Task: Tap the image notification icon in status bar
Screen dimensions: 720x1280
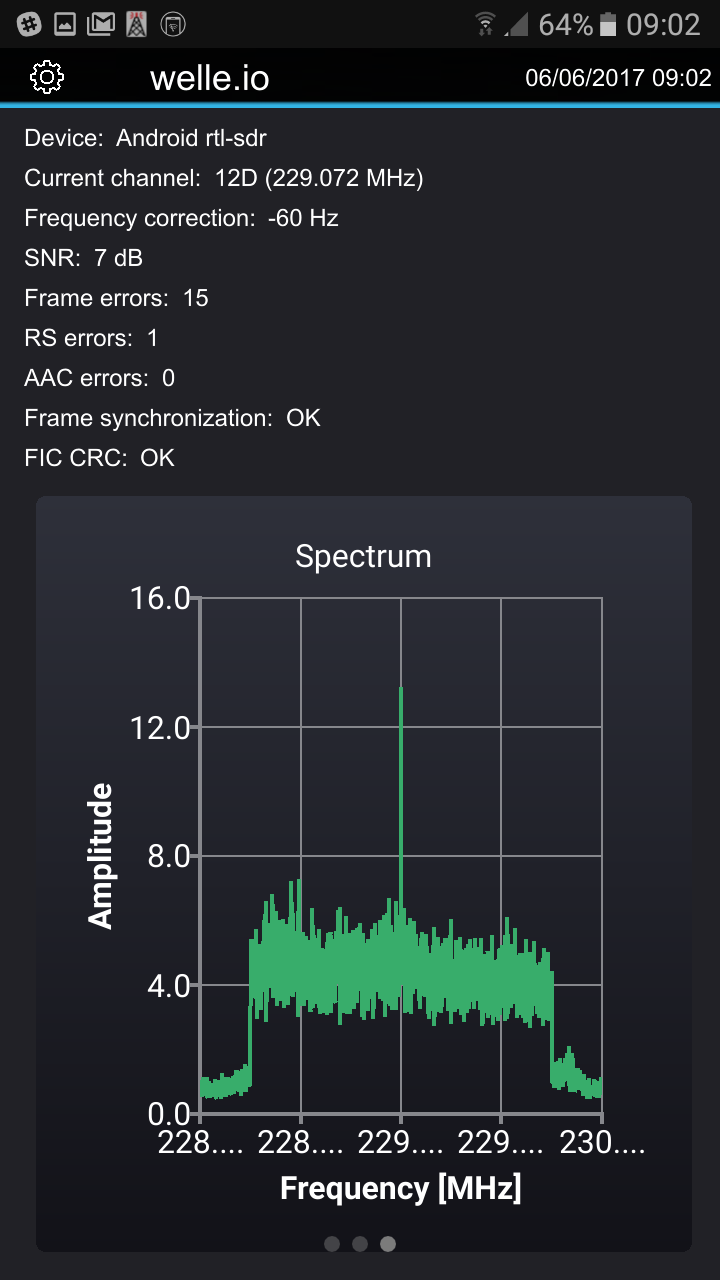Action: pyautogui.click(x=65, y=24)
